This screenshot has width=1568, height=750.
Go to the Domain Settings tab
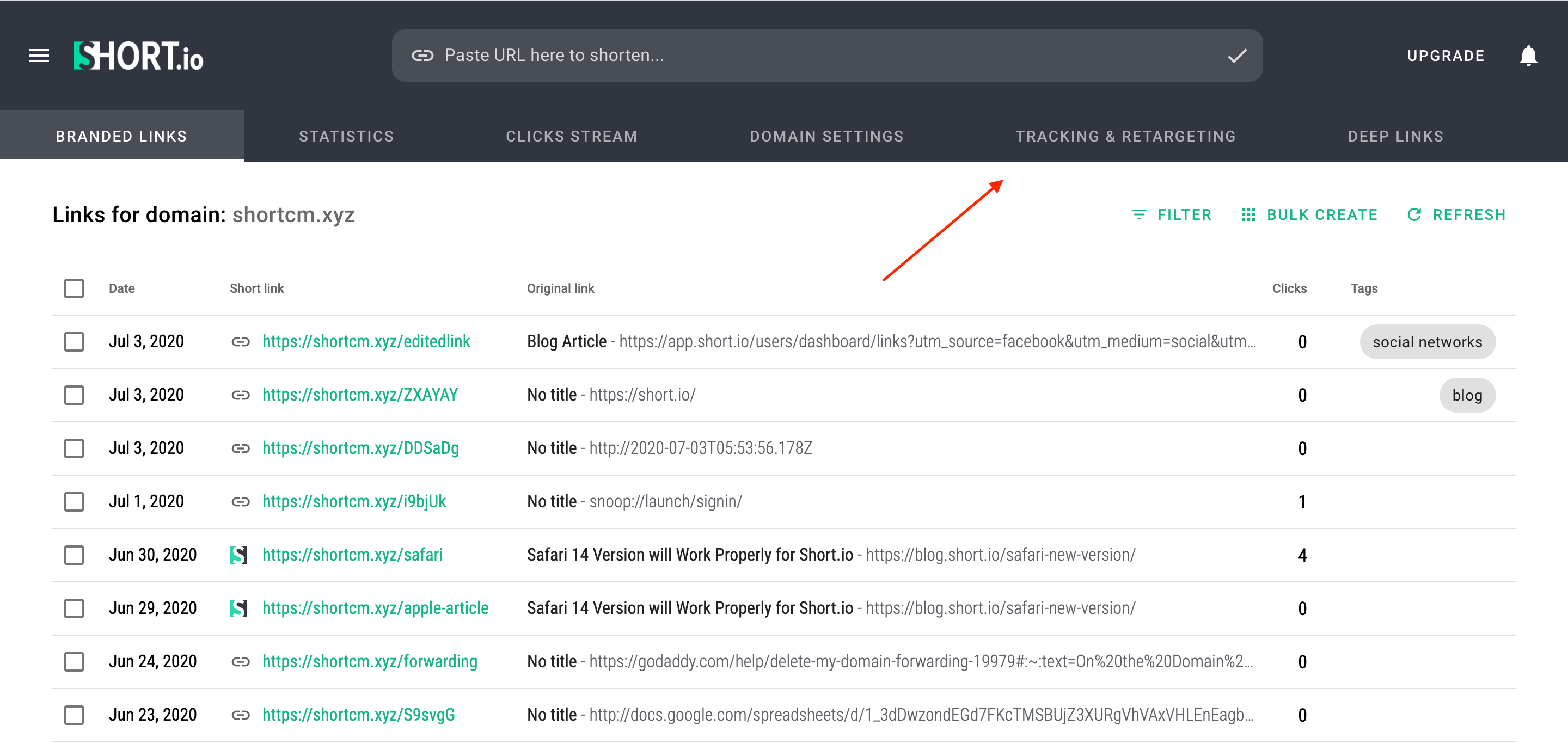point(826,136)
